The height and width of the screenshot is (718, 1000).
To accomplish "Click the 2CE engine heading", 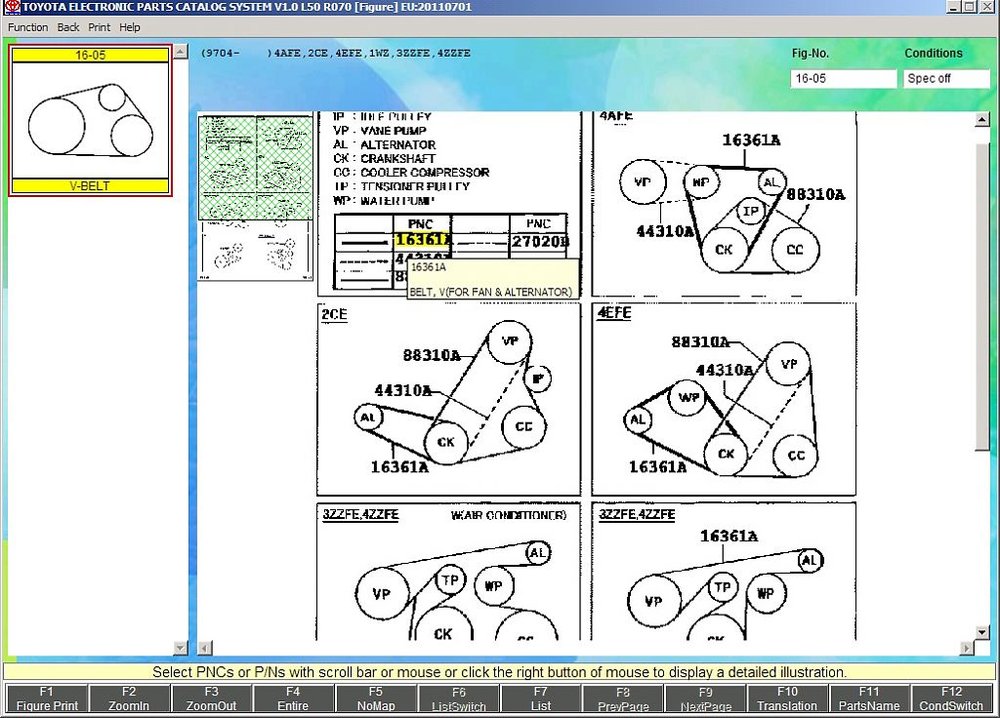I will (334, 314).
